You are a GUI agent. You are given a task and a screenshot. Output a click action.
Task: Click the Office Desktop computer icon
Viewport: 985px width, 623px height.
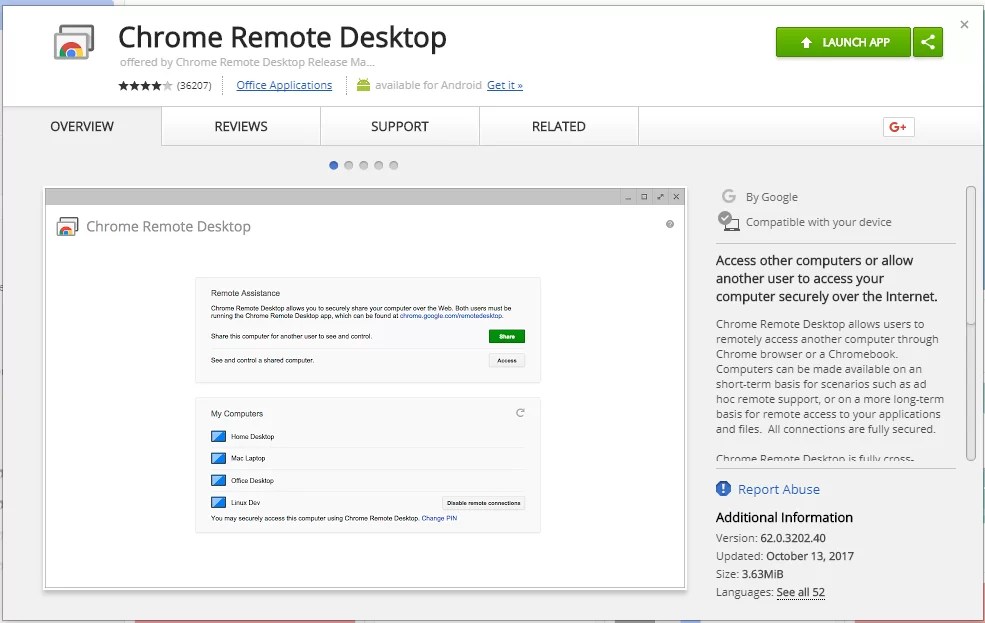click(218, 480)
